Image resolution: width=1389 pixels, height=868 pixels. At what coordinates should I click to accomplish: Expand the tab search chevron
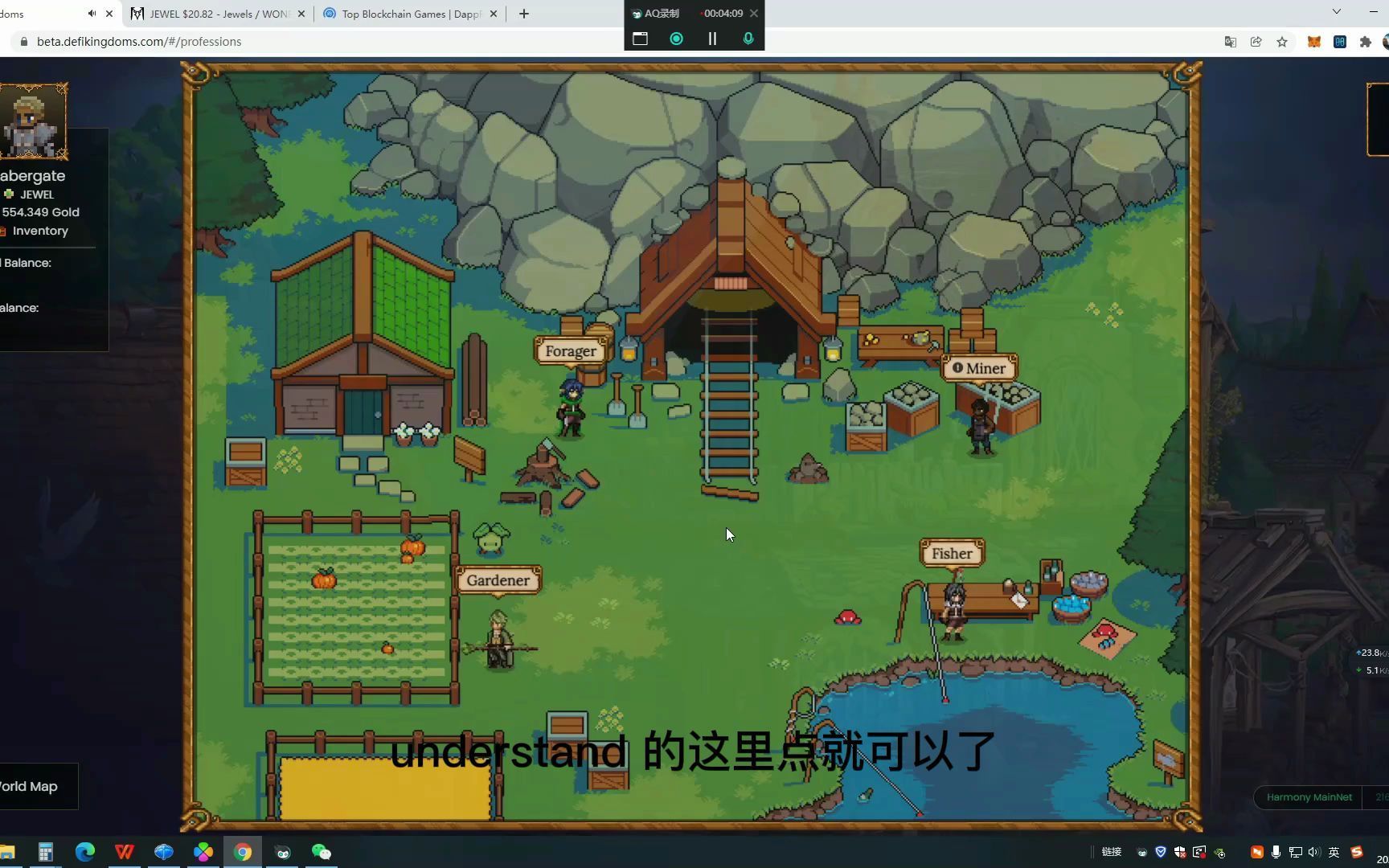coord(1337,11)
